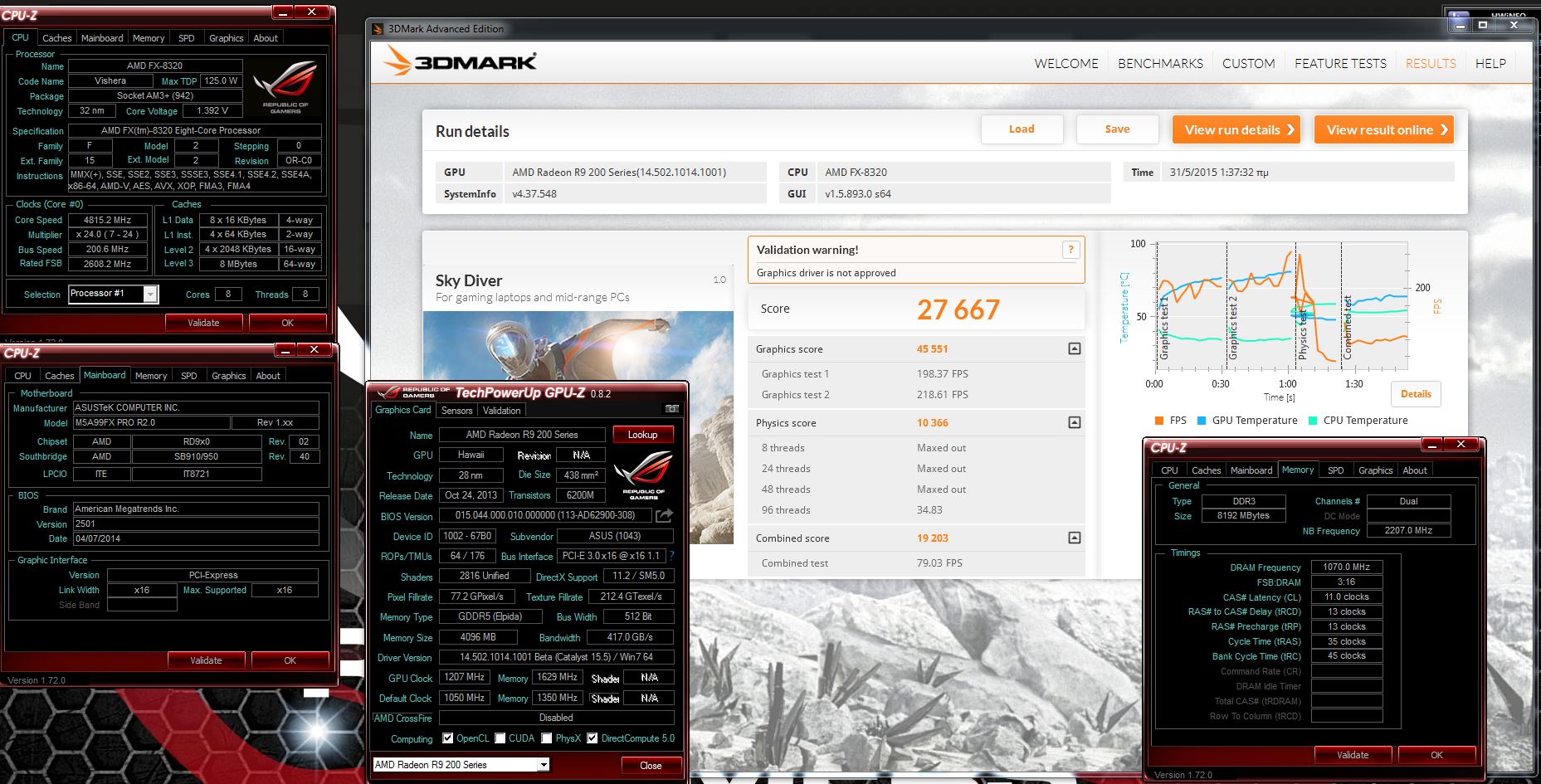
Task: Open the Processor #1 selection dropdown
Action: point(150,294)
